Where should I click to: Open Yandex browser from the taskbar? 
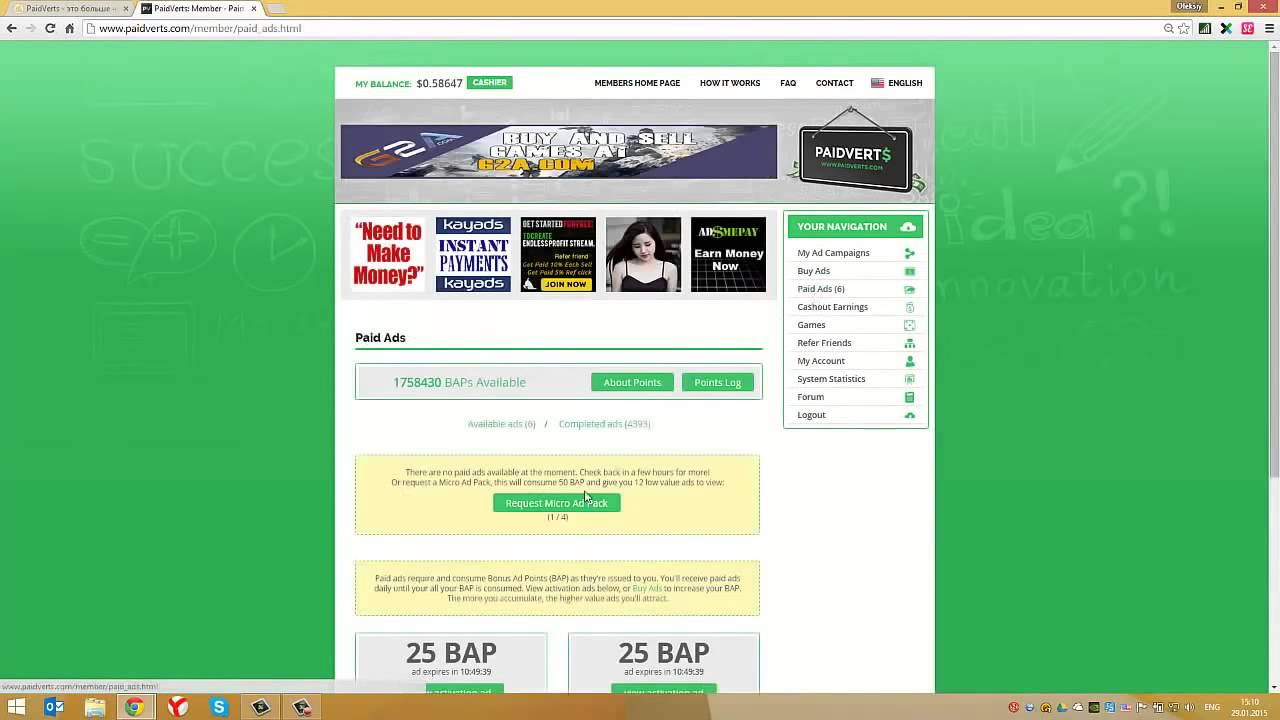(x=177, y=707)
